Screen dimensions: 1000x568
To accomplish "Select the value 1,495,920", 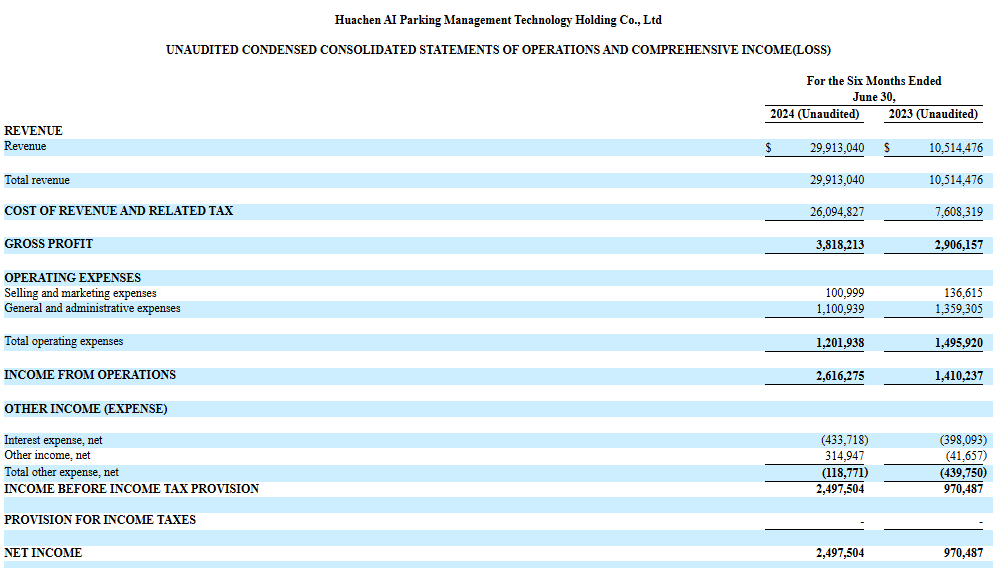I will 959,343.
